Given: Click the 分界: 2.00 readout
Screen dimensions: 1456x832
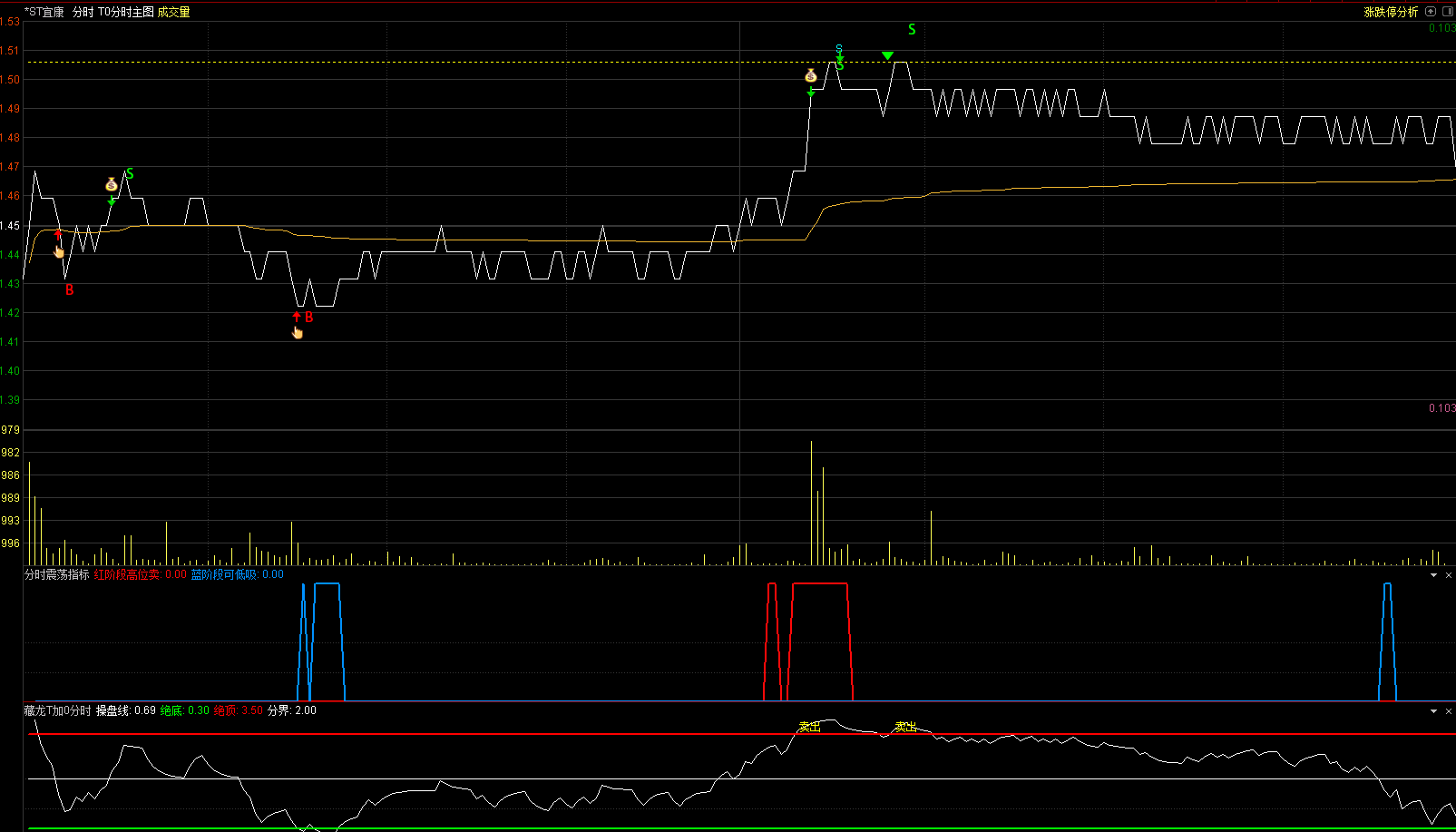Looking at the screenshot, I should (292, 710).
